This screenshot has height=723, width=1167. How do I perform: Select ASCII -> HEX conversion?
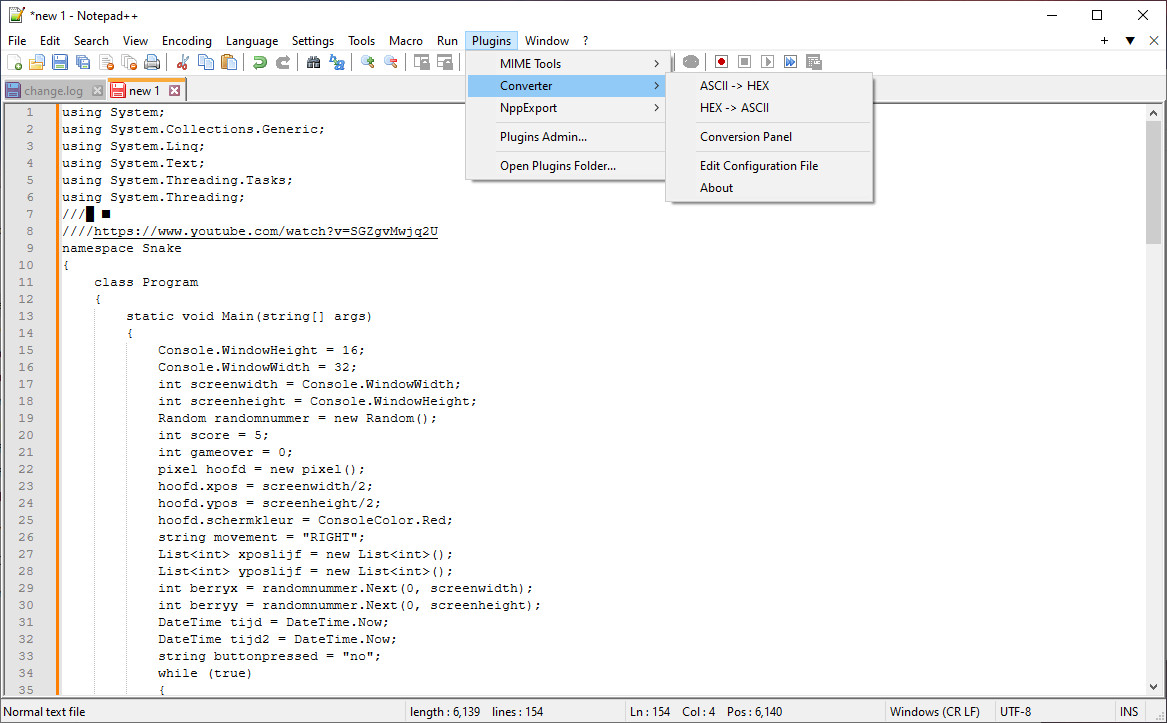[x=737, y=86]
